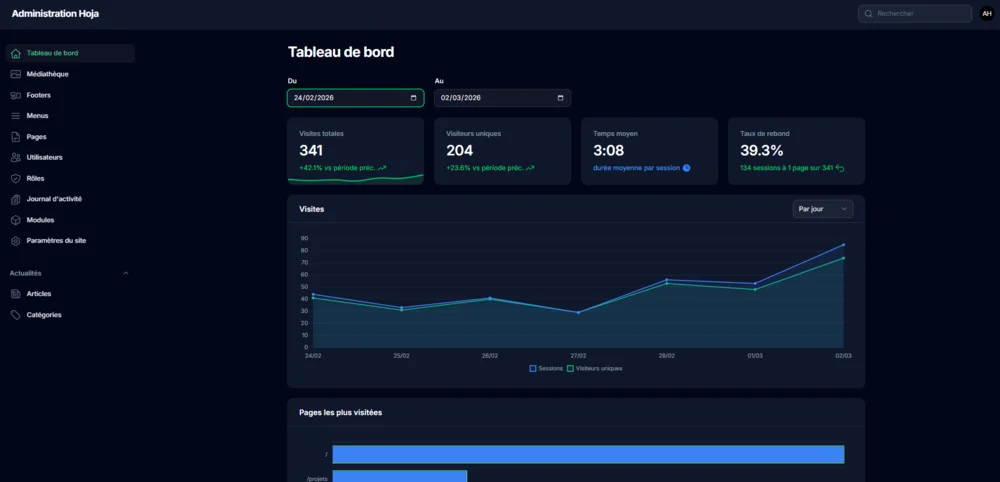1000x482 pixels.
Task: Click the Administration Hoja title link
Action: [x=55, y=14]
